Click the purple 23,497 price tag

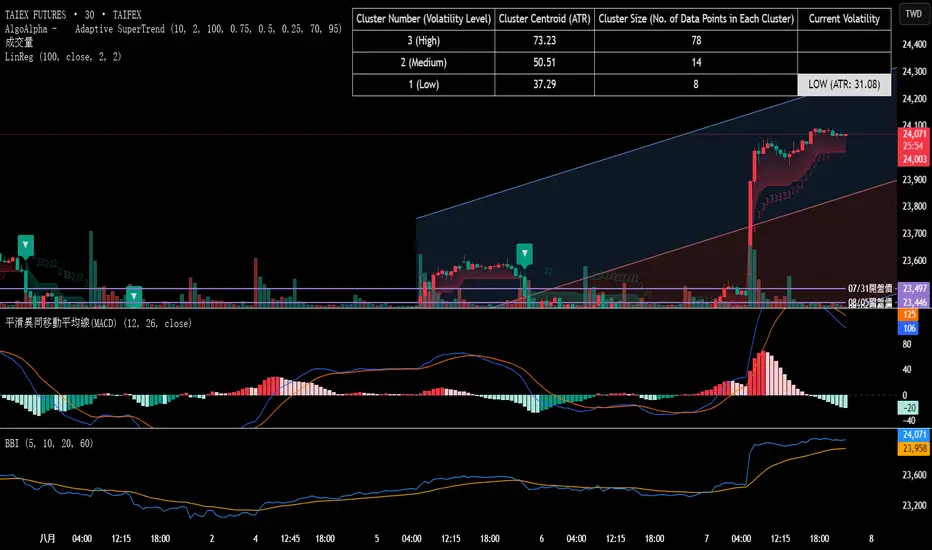912,288
